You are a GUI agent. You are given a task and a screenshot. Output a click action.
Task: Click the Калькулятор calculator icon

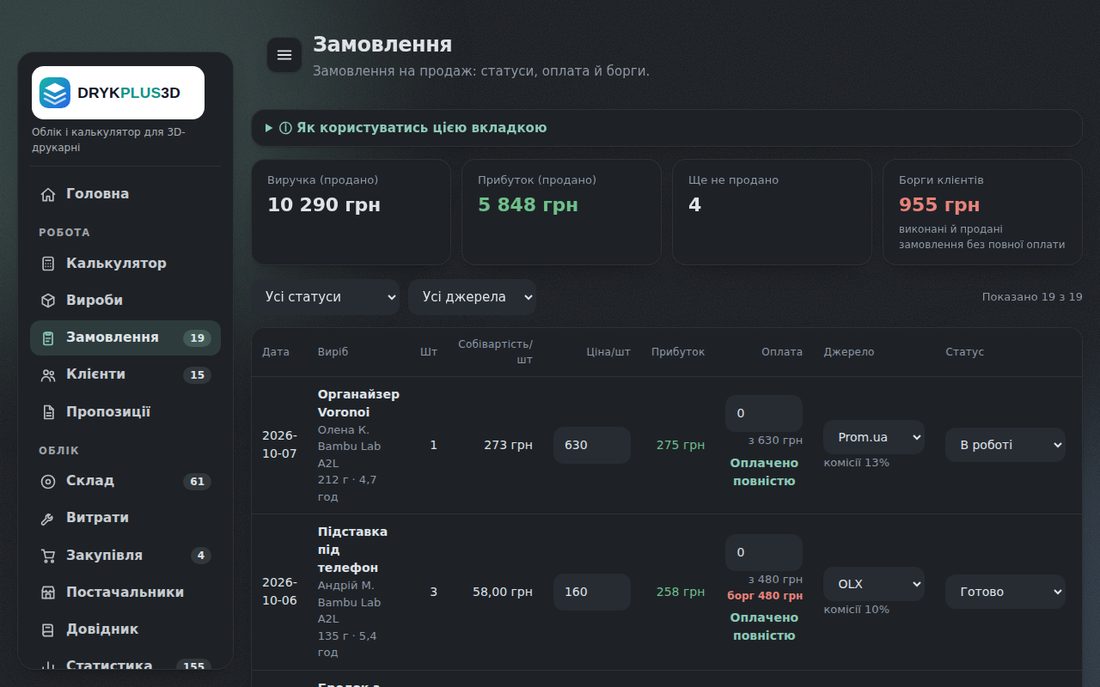click(48, 264)
